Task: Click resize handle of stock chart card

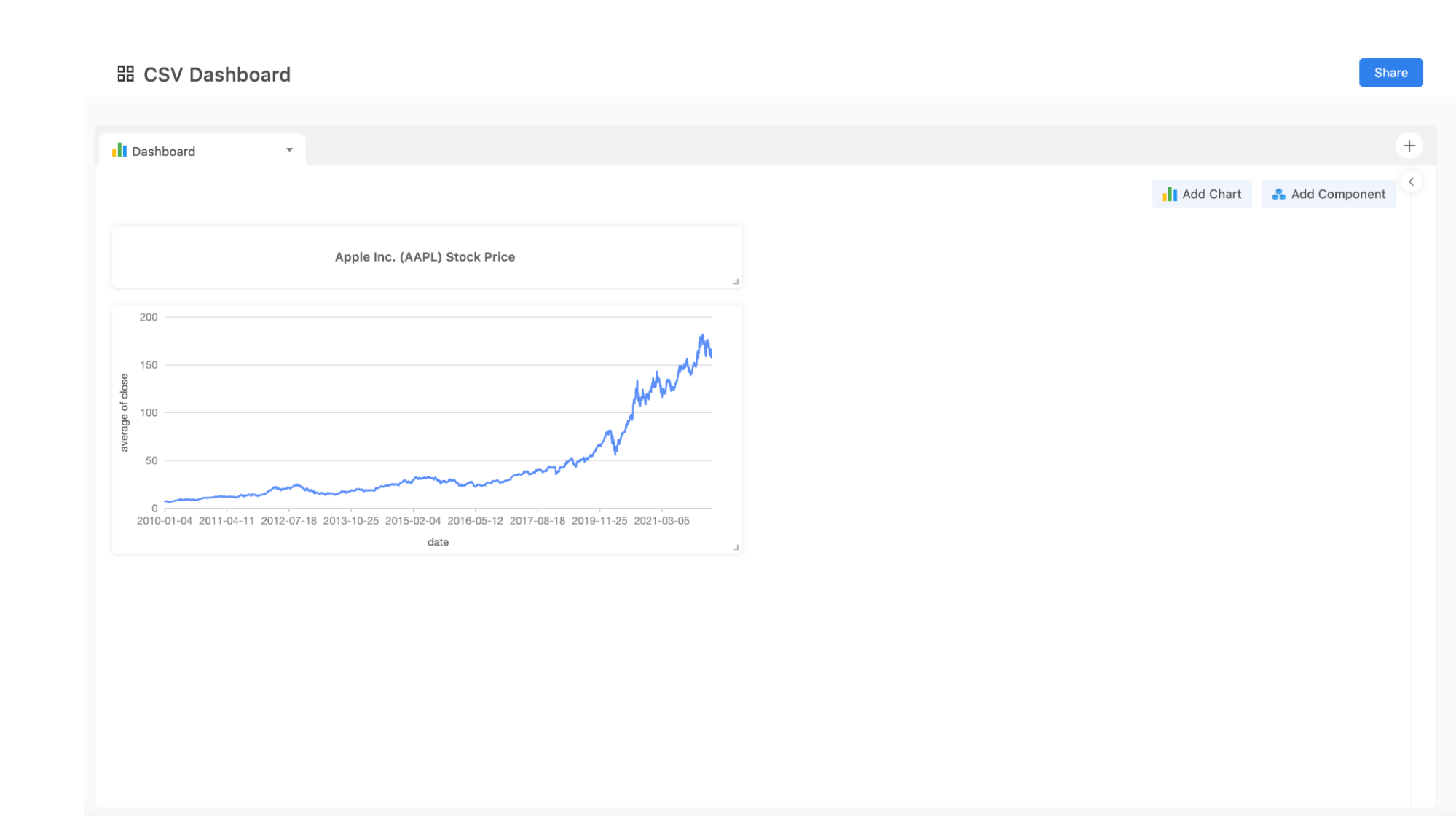Action: tap(736, 547)
